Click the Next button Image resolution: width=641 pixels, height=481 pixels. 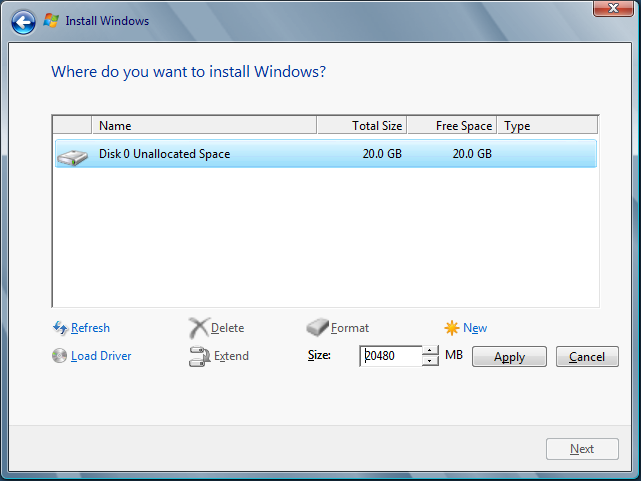pyautogui.click(x=582, y=449)
